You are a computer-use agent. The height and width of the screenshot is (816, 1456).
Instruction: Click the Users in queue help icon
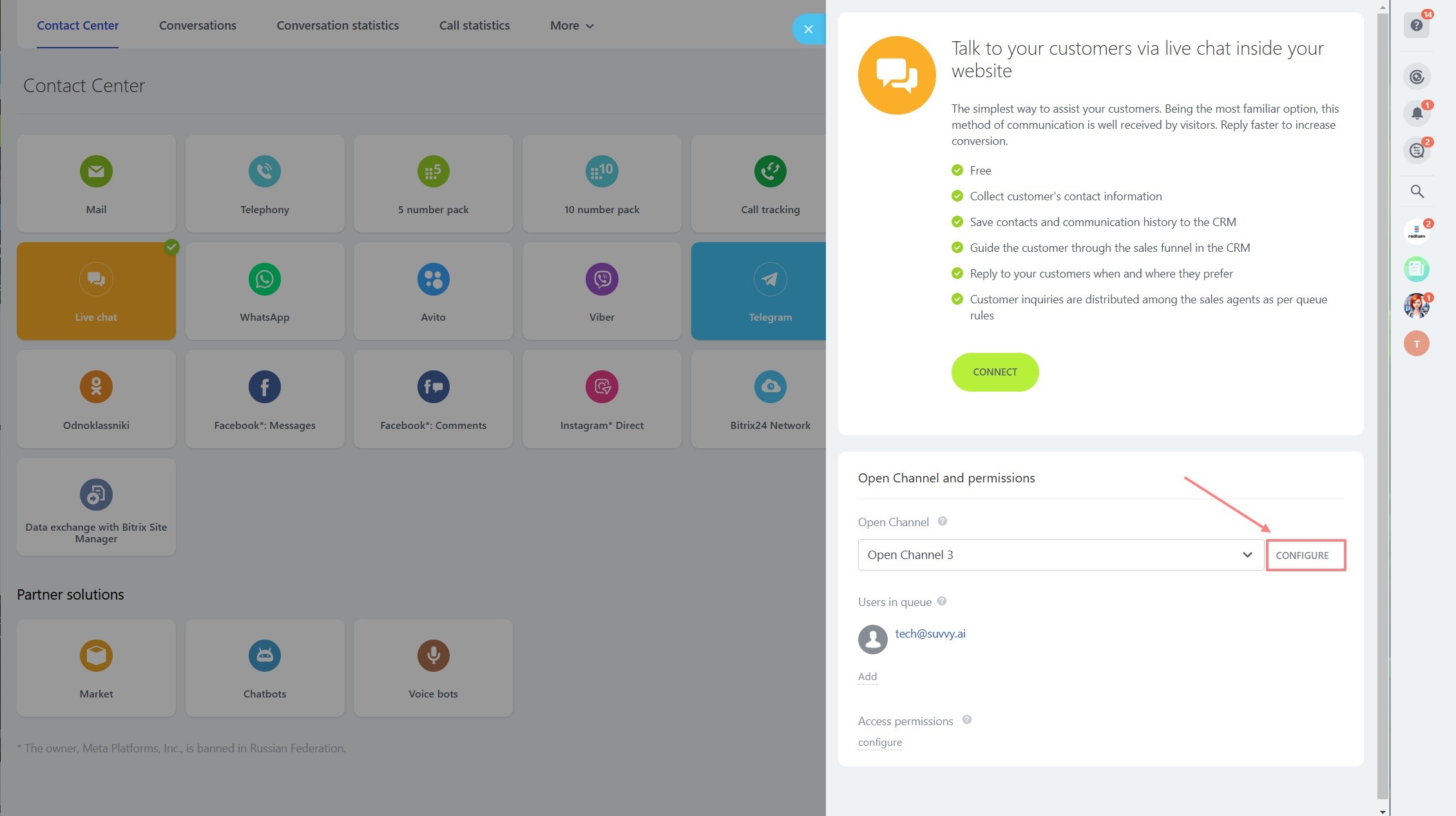(x=941, y=601)
